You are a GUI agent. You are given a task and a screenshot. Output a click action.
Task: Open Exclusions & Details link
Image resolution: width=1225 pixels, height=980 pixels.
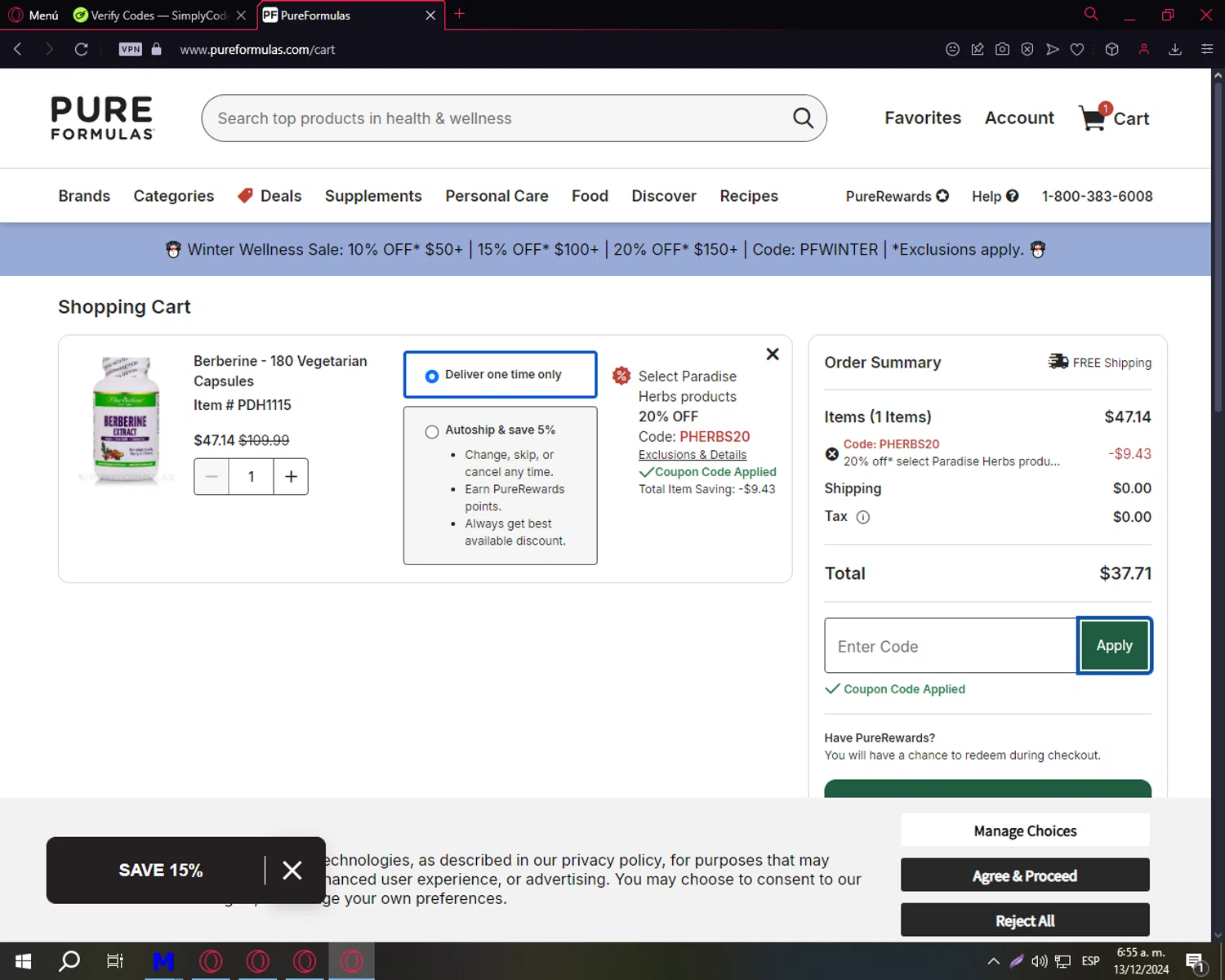click(x=693, y=455)
